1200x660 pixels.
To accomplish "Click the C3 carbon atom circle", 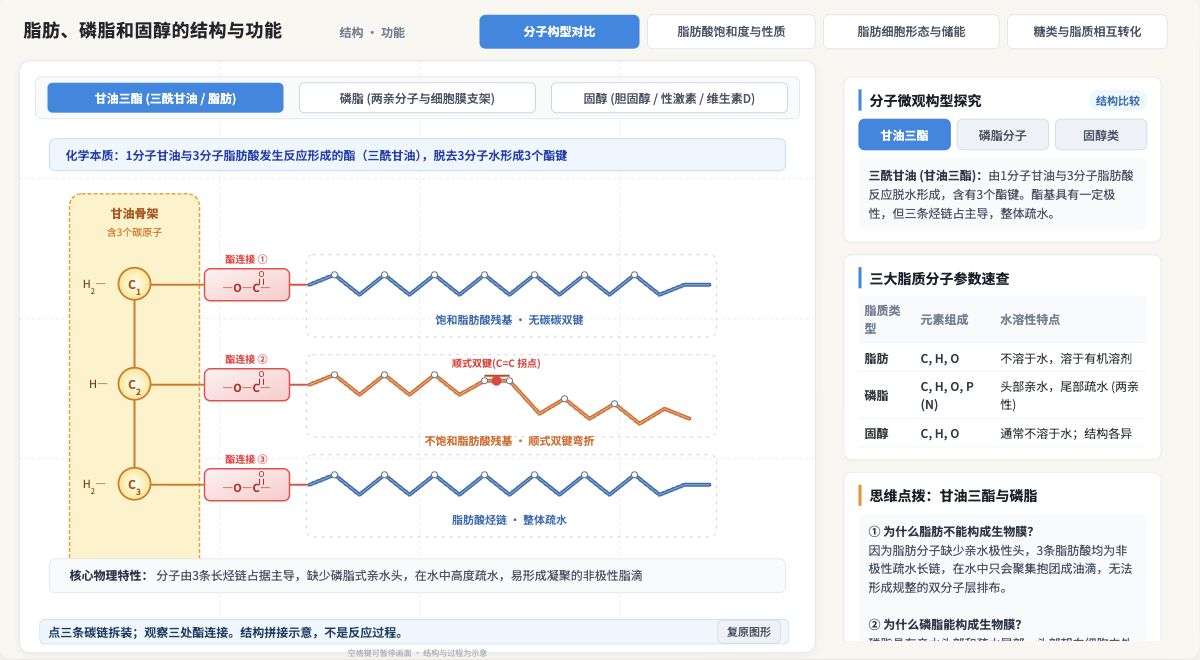I will click(x=134, y=484).
